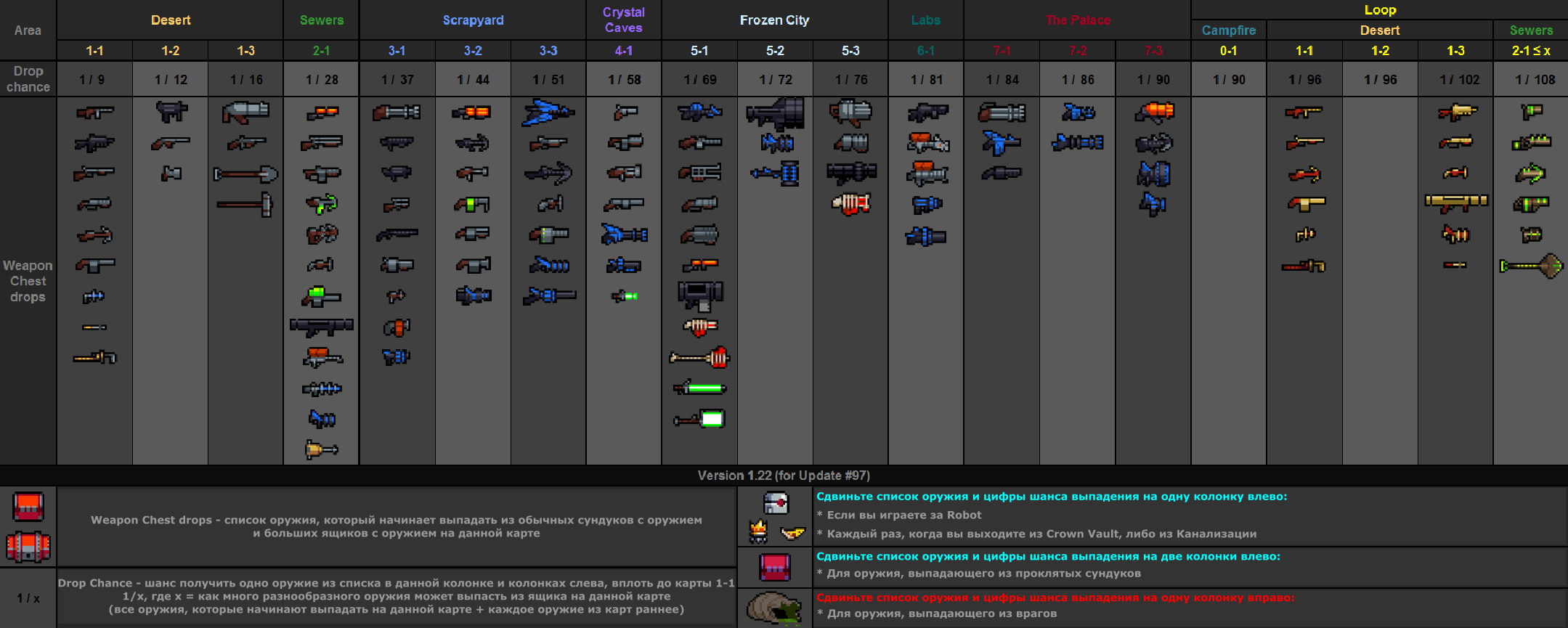Click the boxy dark nuke launcher in 5-1
Image resolution: width=1568 pixels, height=628 pixels.
700,296
